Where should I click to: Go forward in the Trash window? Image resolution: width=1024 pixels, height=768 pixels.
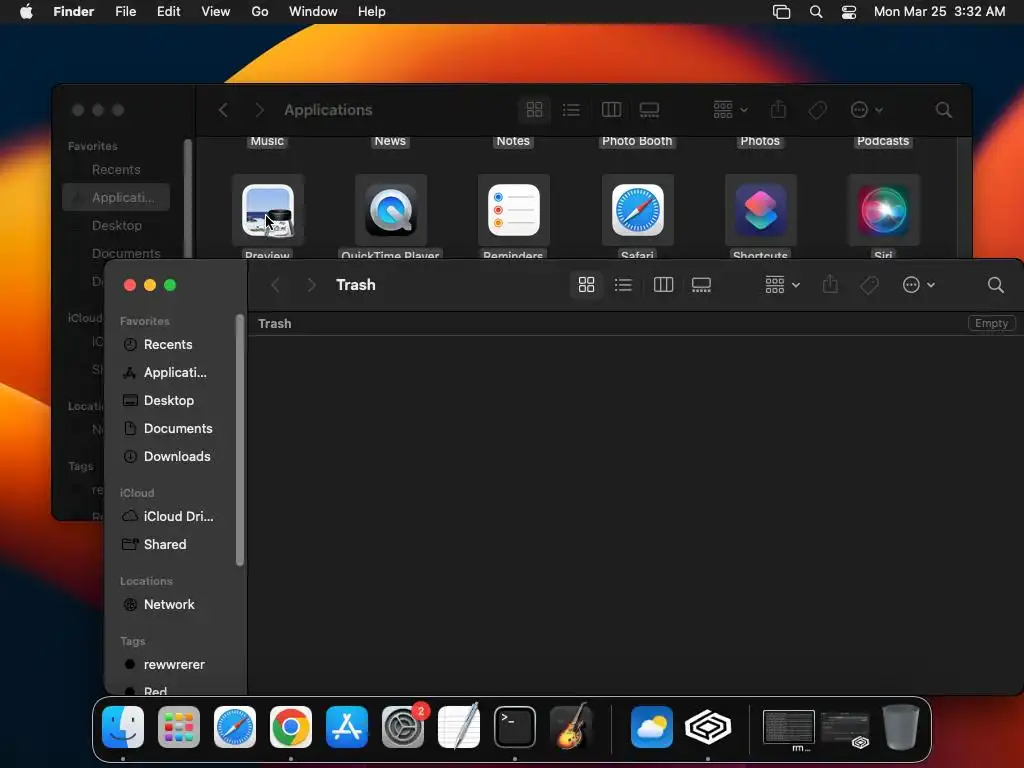(x=312, y=285)
